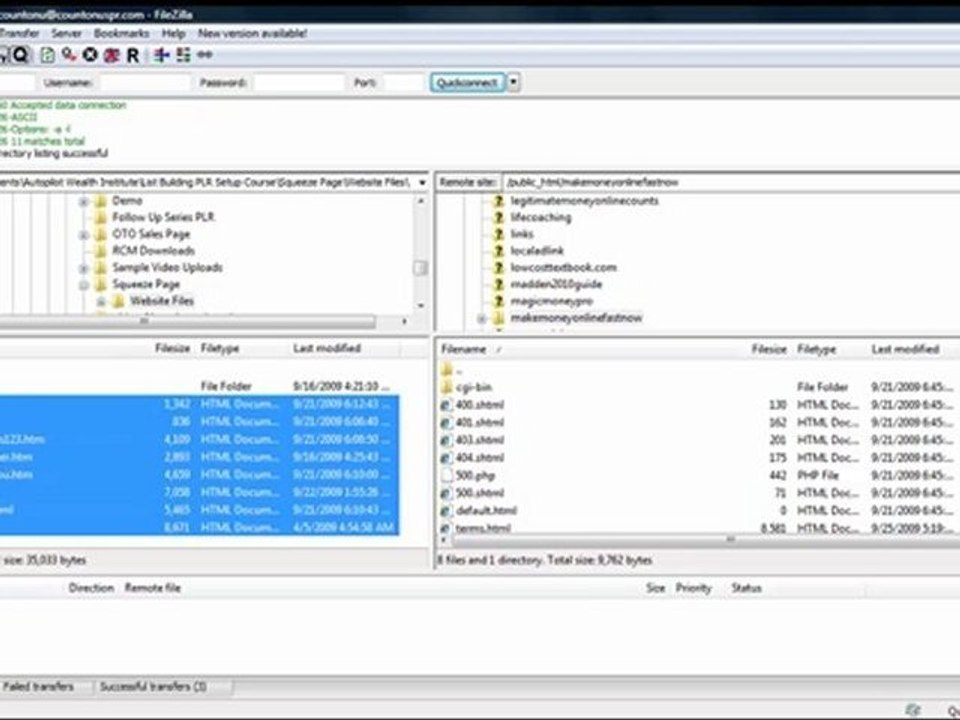Select the 500.shtml file name
Image resolution: width=960 pixels, height=720 pixels.
point(480,493)
